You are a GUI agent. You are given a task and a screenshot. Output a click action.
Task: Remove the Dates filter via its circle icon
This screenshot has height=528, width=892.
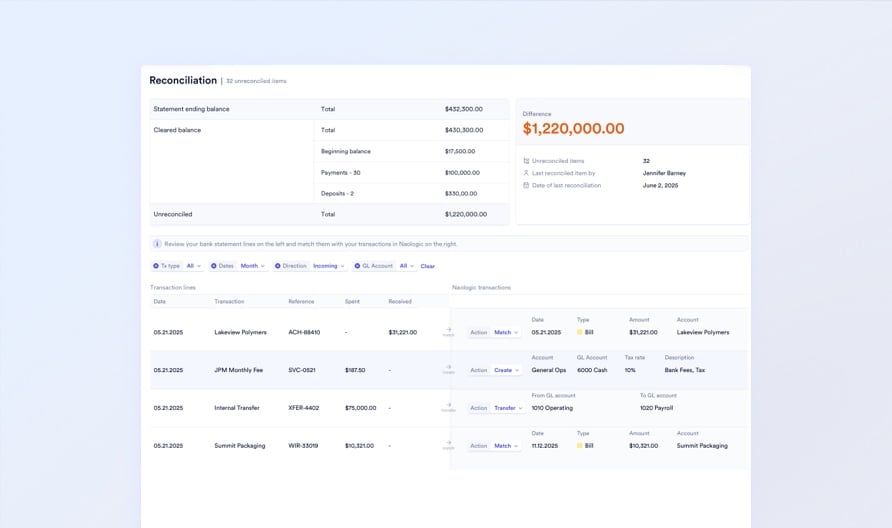coord(214,266)
